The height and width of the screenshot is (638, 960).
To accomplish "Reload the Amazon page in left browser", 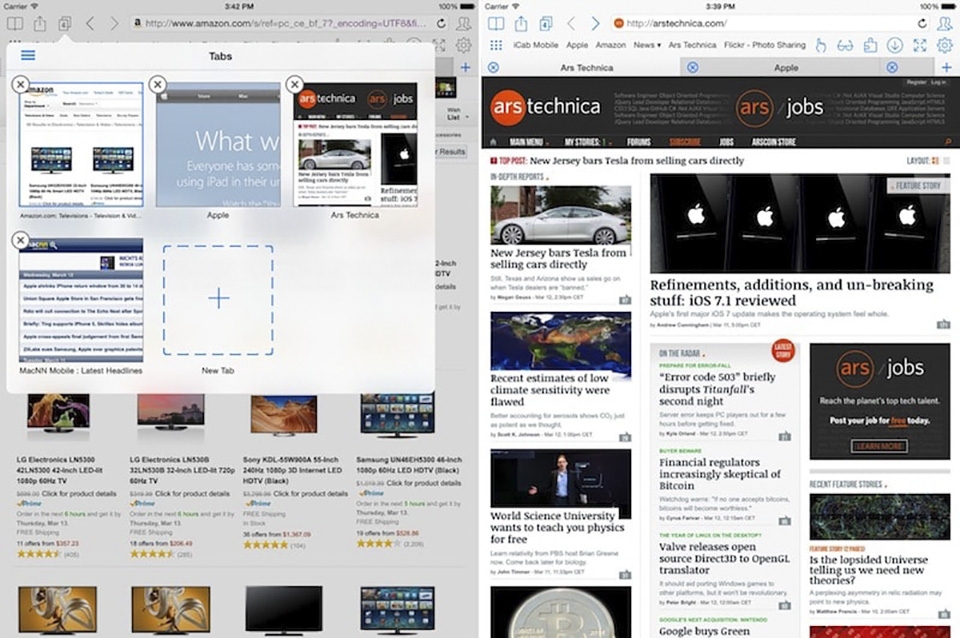I will [x=441, y=23].
